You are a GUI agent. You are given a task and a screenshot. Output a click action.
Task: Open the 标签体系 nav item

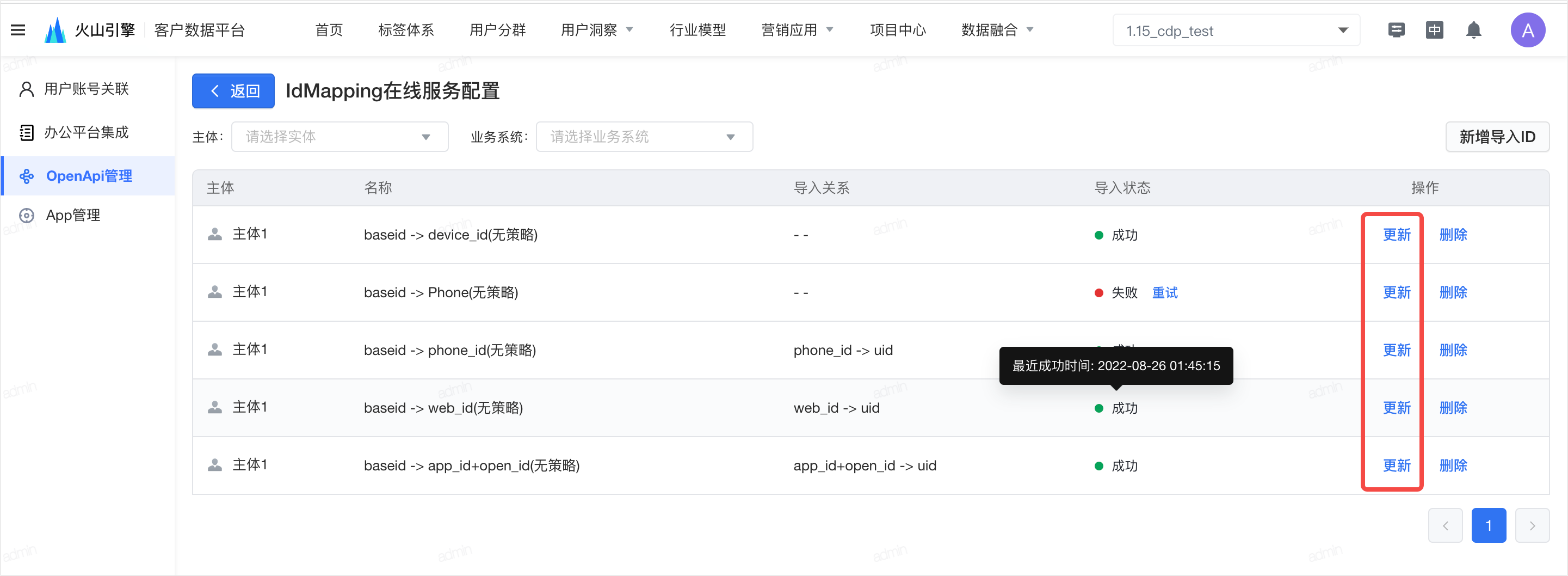coord(406,30)
